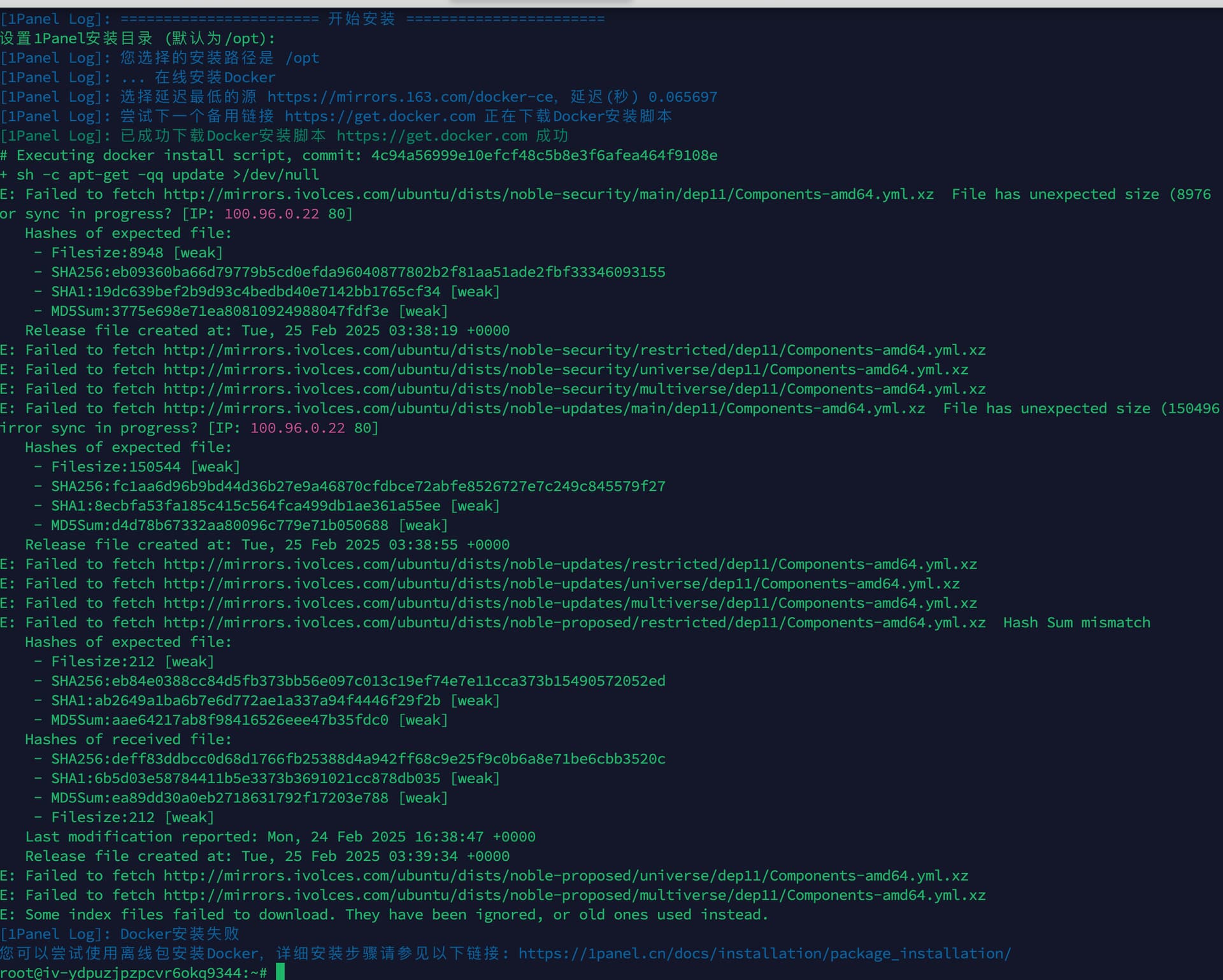This screenshot has width=1223, height=980.
Task: Click the 'Release file created at' 03:39:34 line
Action: [x=267, y=856]
